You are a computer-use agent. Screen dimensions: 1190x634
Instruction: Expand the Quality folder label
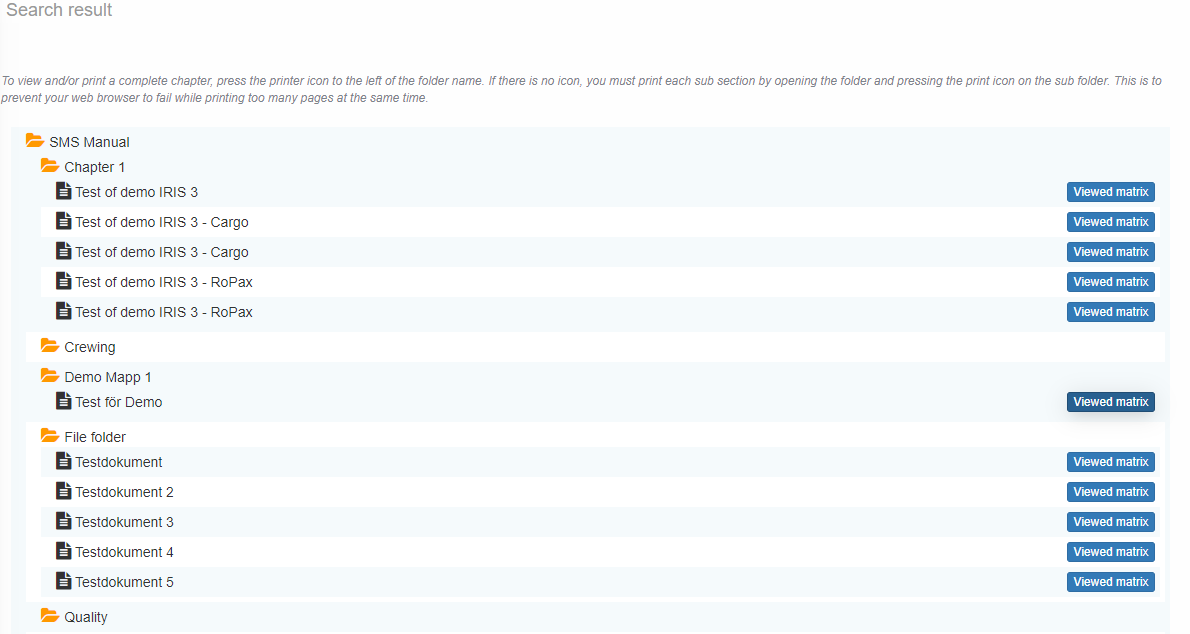pyautogui.click(x=86, y=617)
